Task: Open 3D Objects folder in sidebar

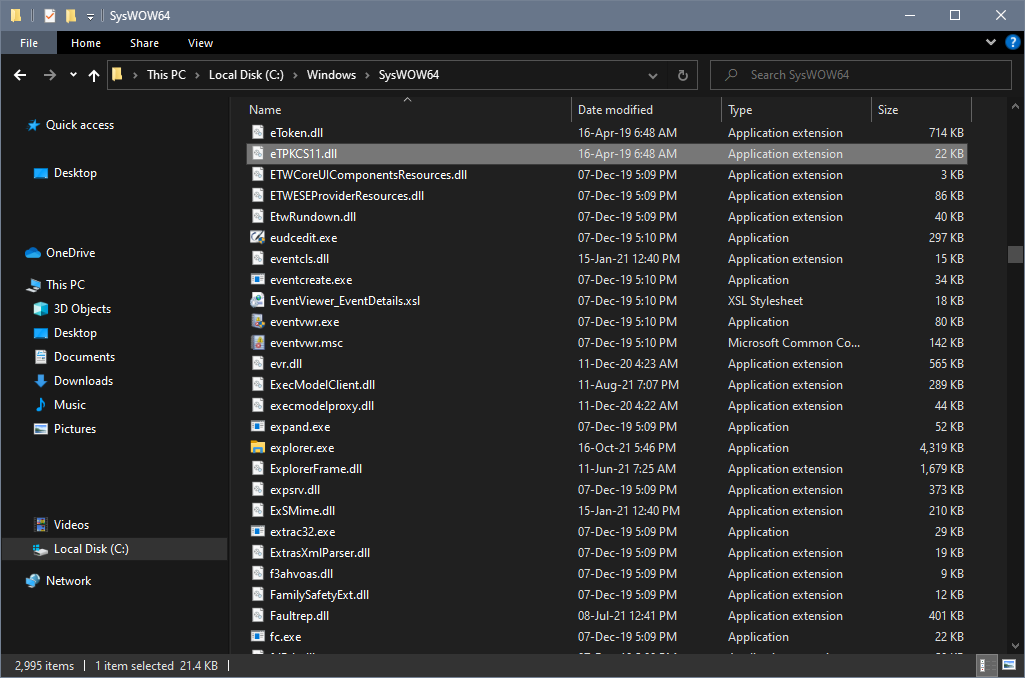Action: [82, 309]
